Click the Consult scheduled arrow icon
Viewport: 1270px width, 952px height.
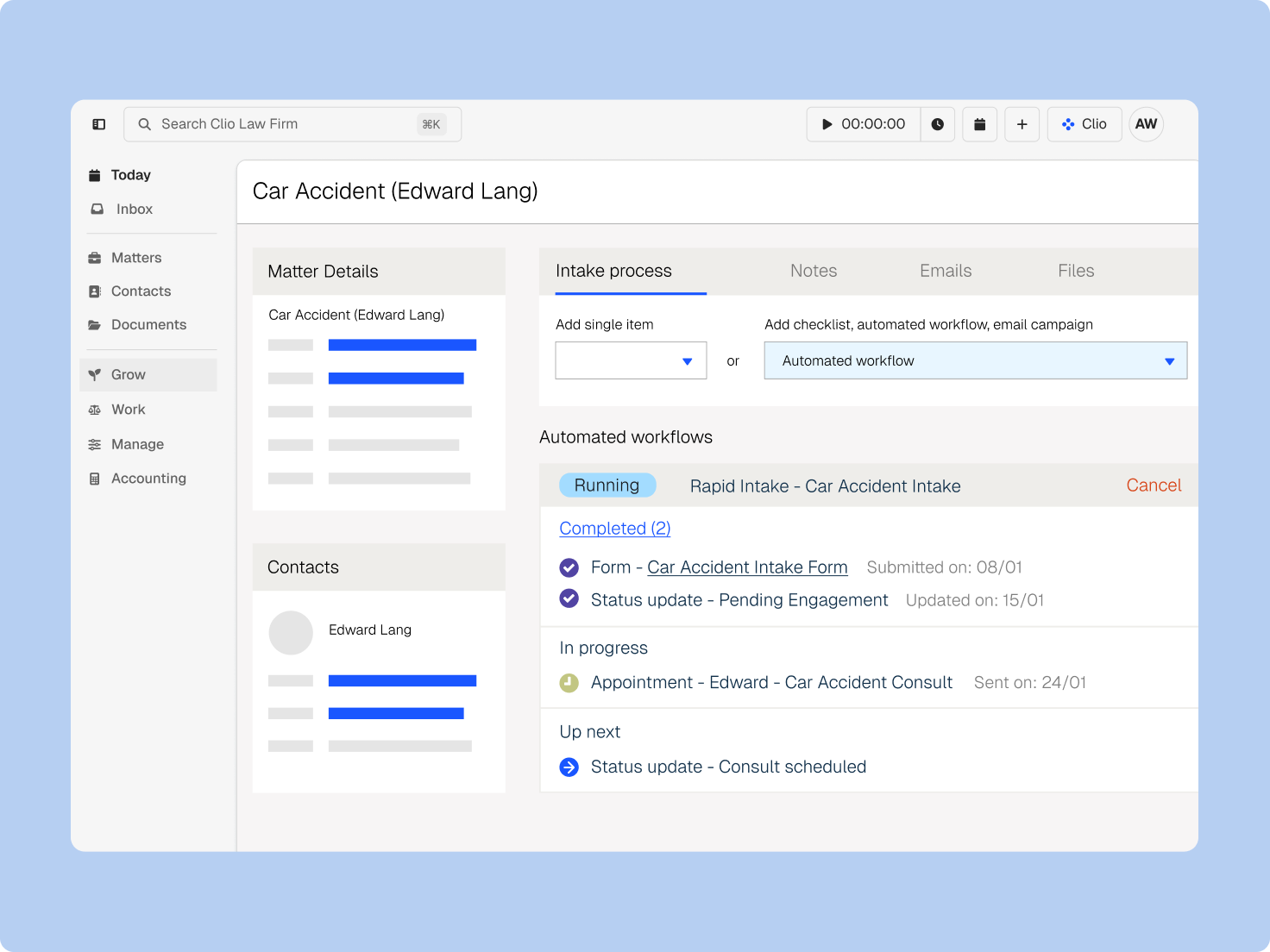[569, 767]
